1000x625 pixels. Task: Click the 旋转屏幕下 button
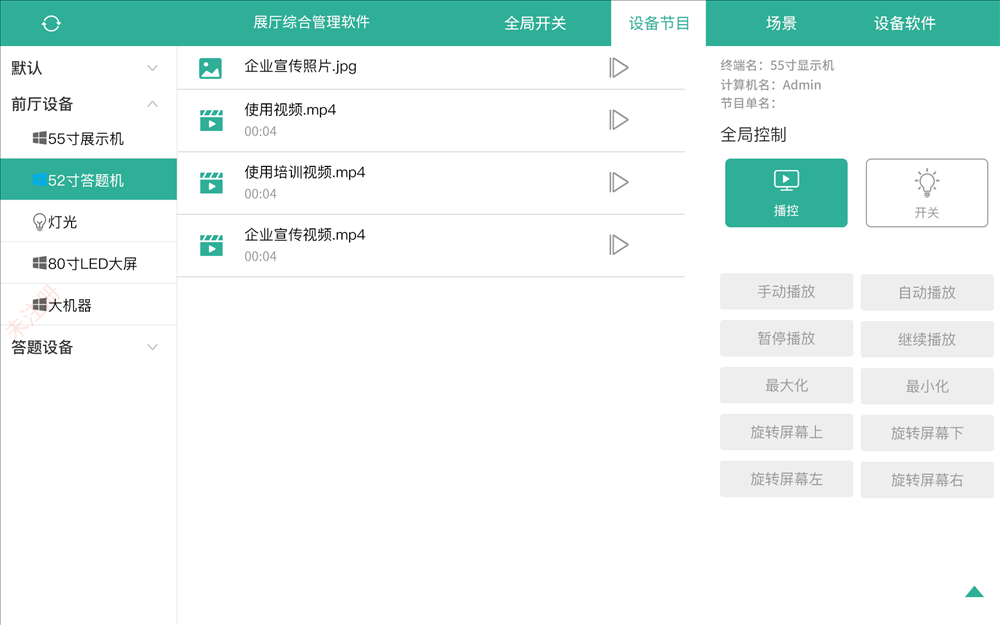click(x=927, y=433)
